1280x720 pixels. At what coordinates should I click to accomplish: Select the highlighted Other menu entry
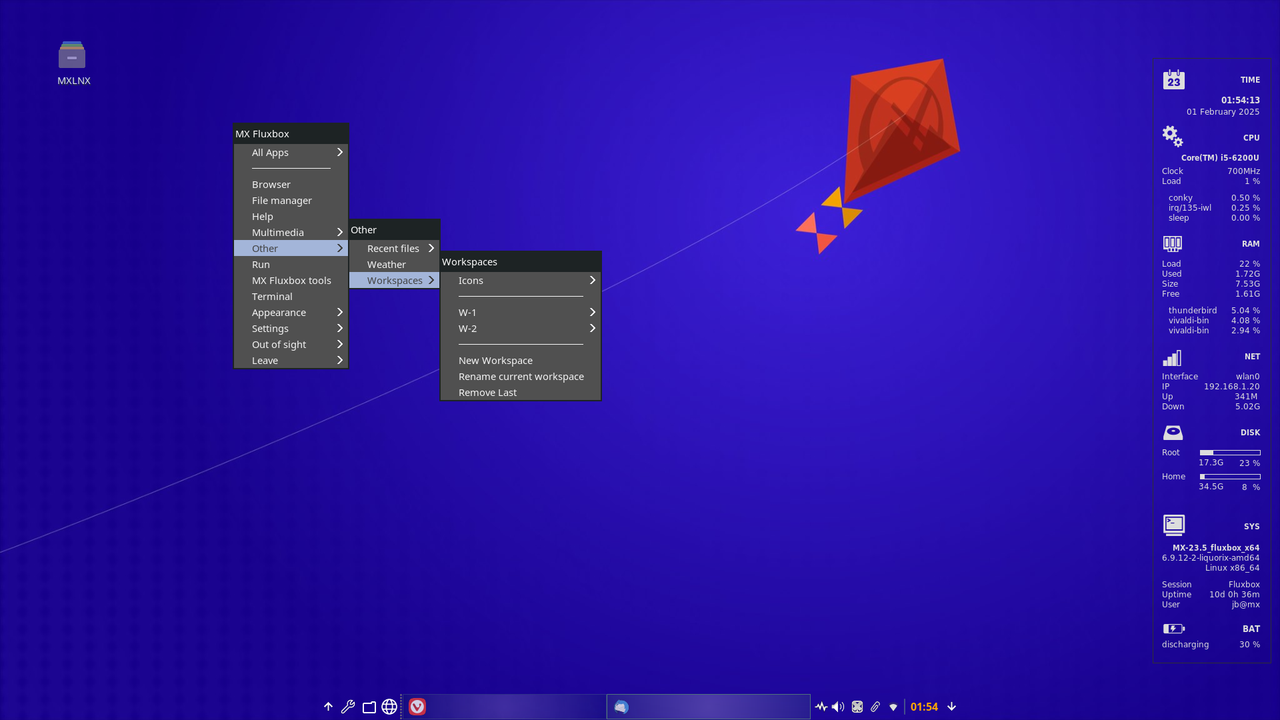coord(291,248)
